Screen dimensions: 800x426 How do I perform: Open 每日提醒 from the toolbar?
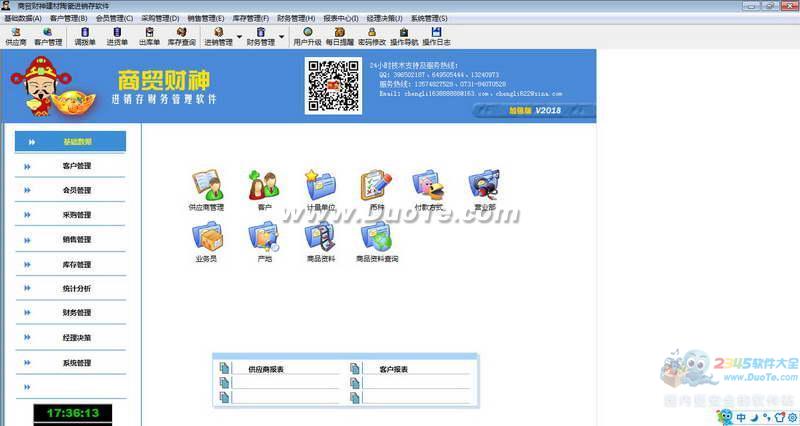tap(339, 37)
